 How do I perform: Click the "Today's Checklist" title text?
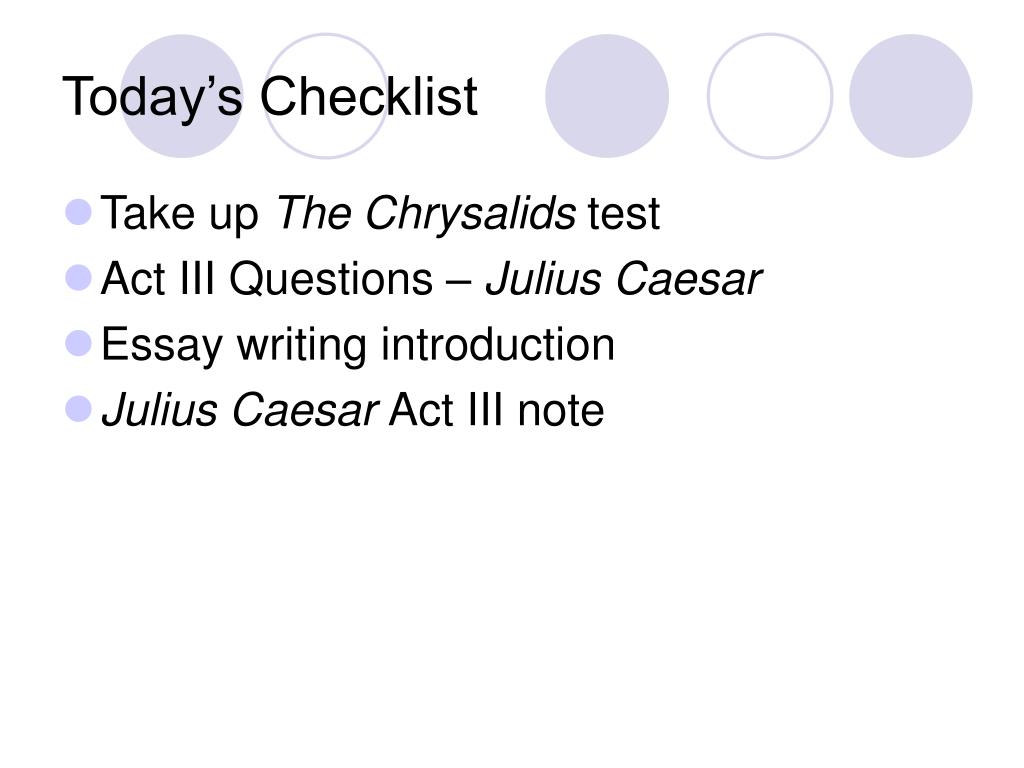click(270, 97)
